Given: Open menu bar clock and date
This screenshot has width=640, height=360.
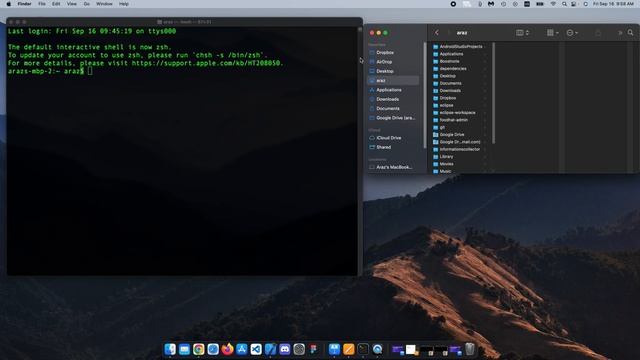Looking at the screenshot, I should coord(613,4).
